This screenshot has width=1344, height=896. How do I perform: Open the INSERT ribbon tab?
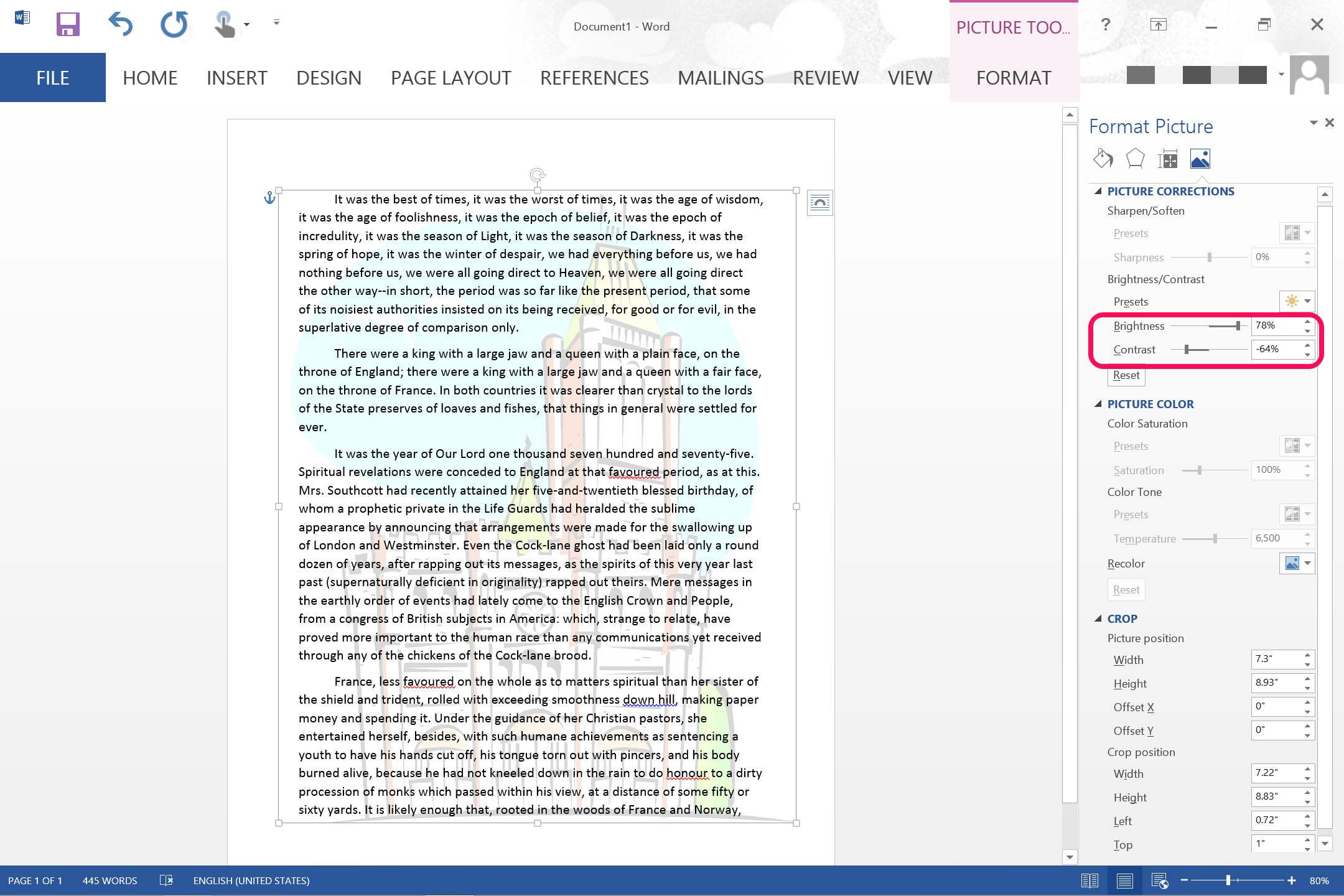click(235, 77)
